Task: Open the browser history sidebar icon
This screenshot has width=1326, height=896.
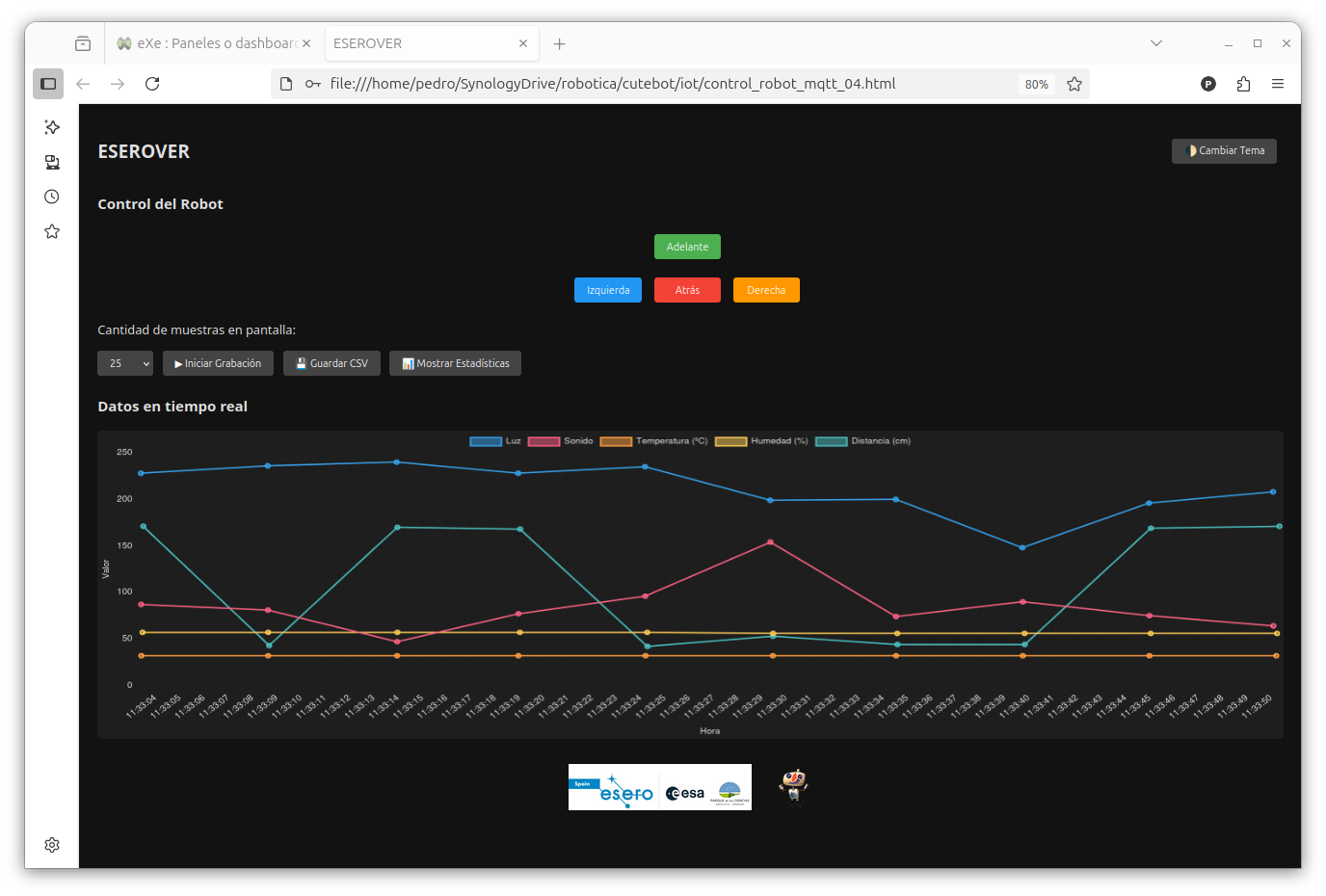Action: click(x=51, y=196)
